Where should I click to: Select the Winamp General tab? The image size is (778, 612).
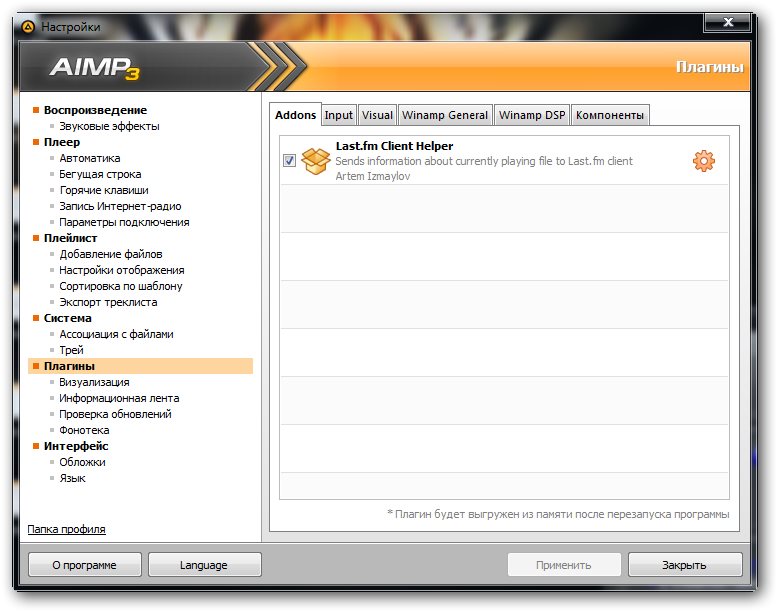[x=445, y=115]
